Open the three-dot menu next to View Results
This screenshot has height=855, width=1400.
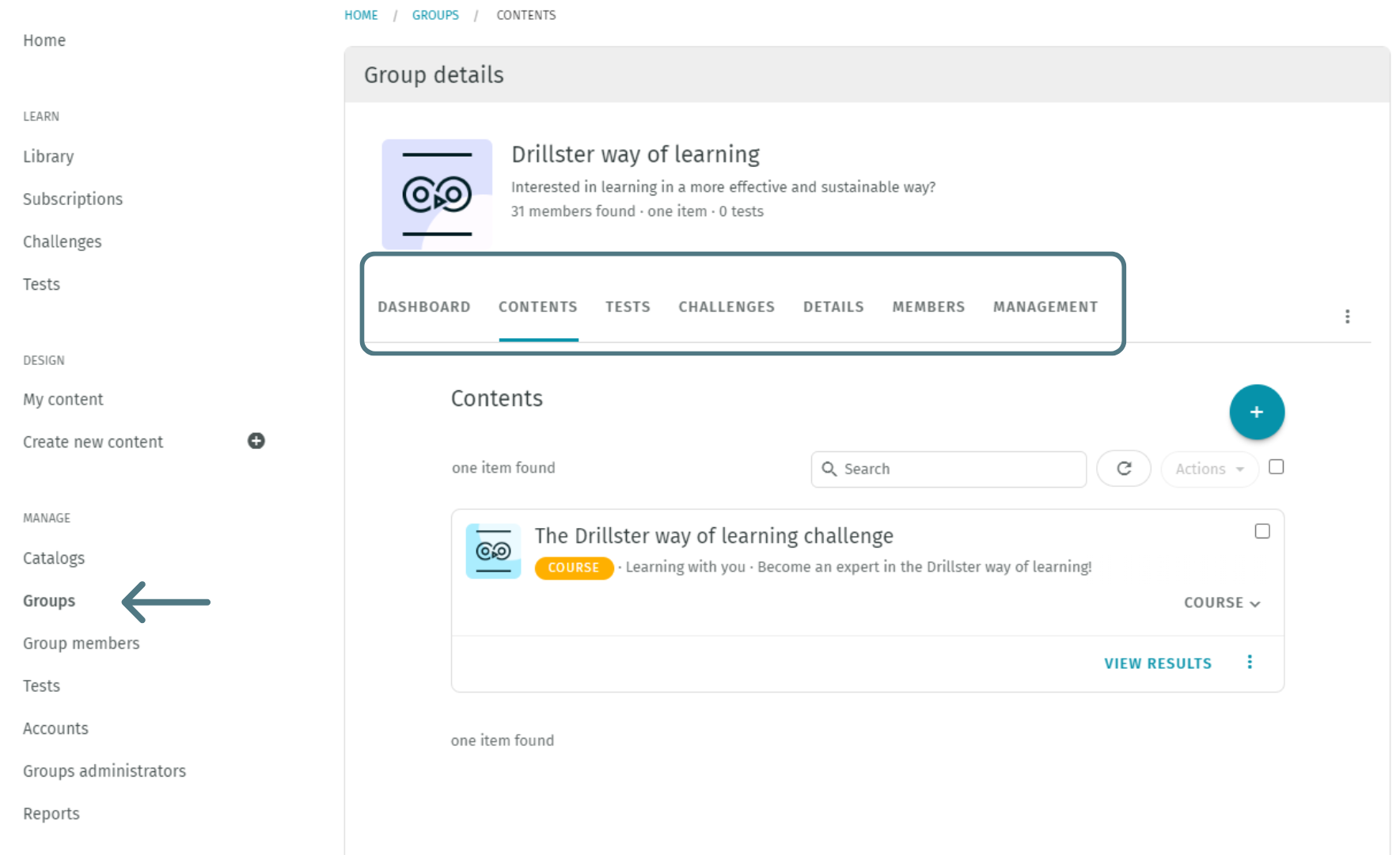click(1250, 663)
